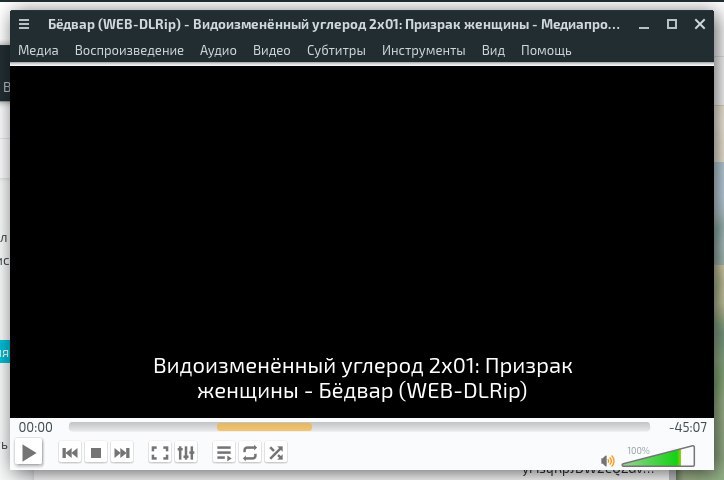Mute audio via speaker icon
Image resolution: width=724 pixels, height=480 pixels.
point(608,460)
